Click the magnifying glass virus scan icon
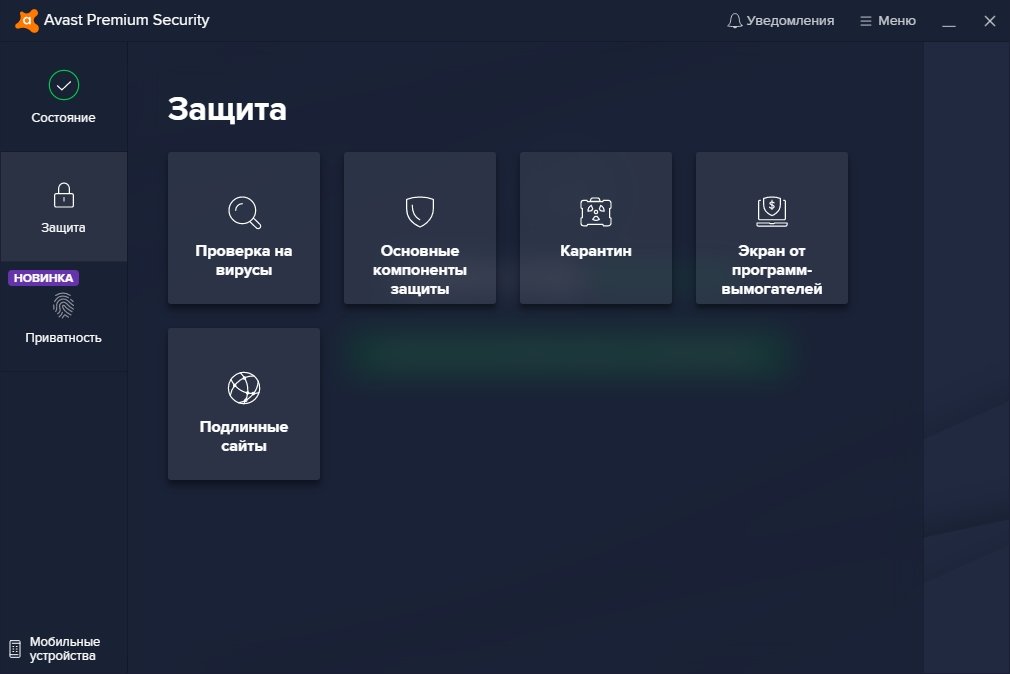Viewport: 1010px width, 674px height. click(x=244, y=212)
